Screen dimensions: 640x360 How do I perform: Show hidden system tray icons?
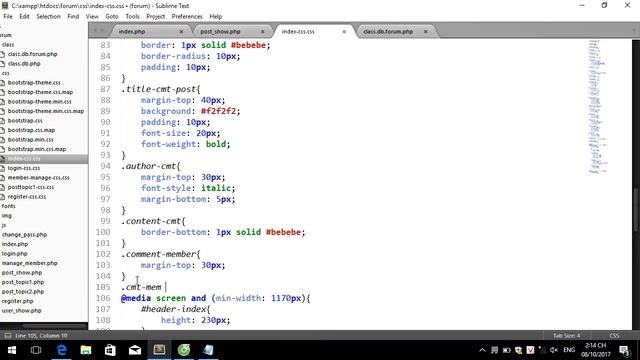click(x=482, y=350)
